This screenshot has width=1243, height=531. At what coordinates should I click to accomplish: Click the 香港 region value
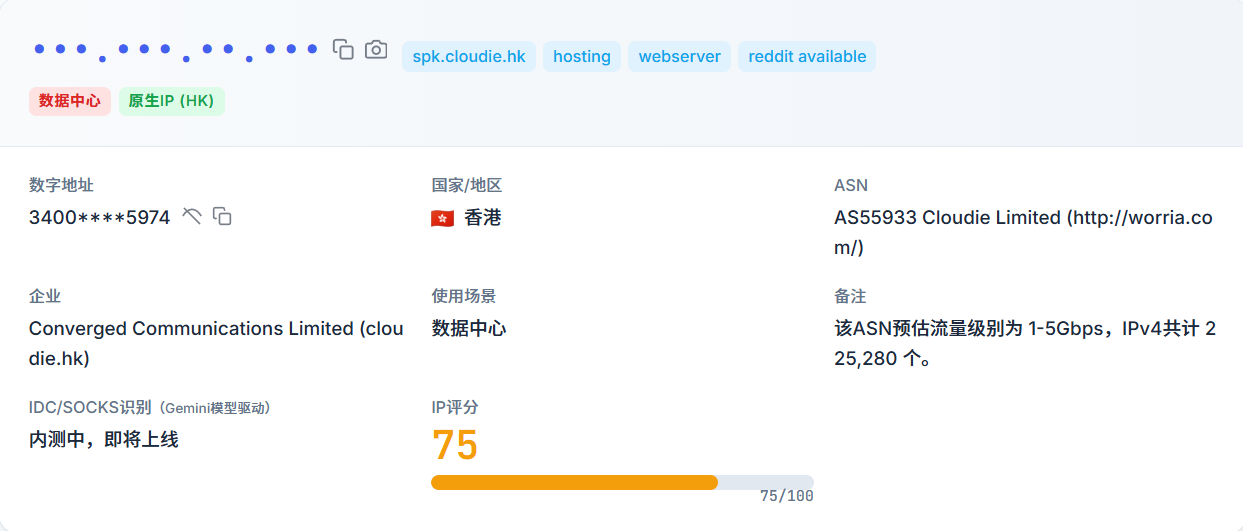point(483,217)
